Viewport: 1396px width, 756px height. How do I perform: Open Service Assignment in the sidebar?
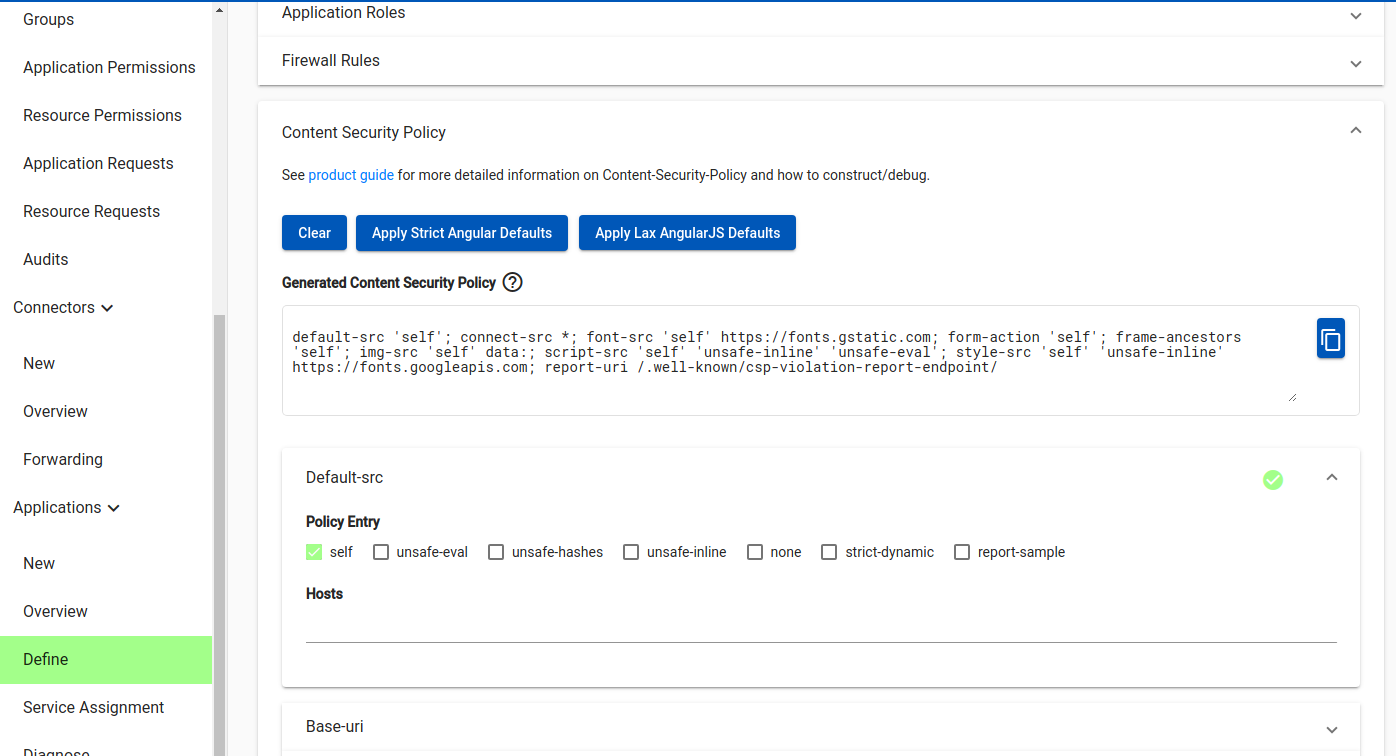(93, 707)
